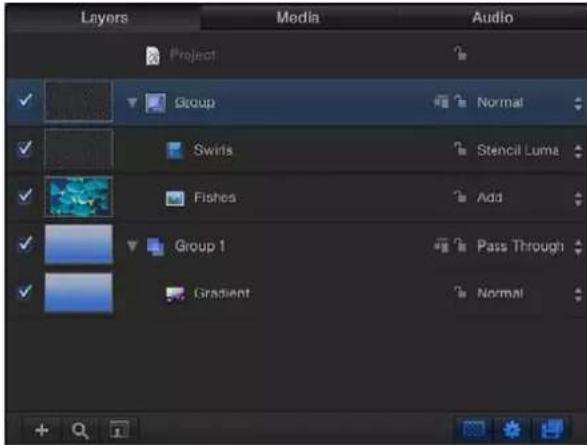The width and height of the screenshot is (587, 445).
Task: Toggle the lock on Swirls row
Action: pyautogui.click(x=460, y=149)
